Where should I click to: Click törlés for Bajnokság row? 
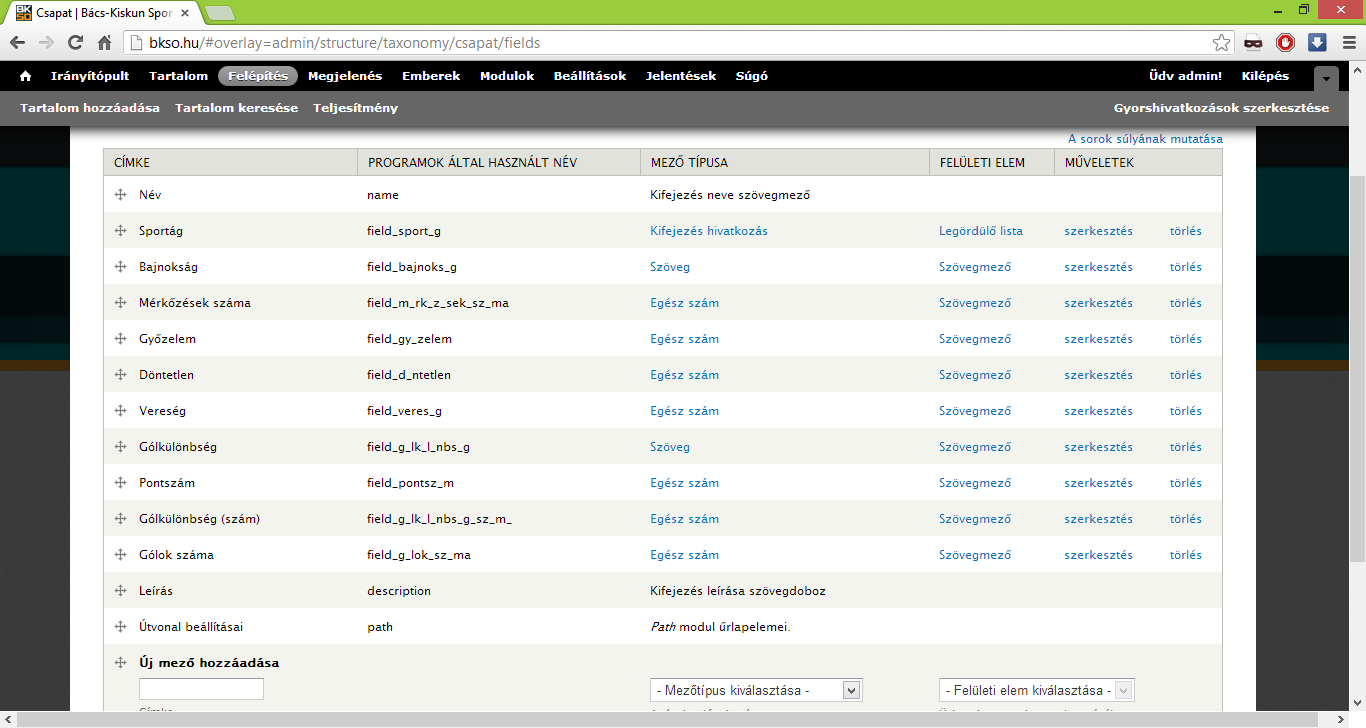(1186, 267)
